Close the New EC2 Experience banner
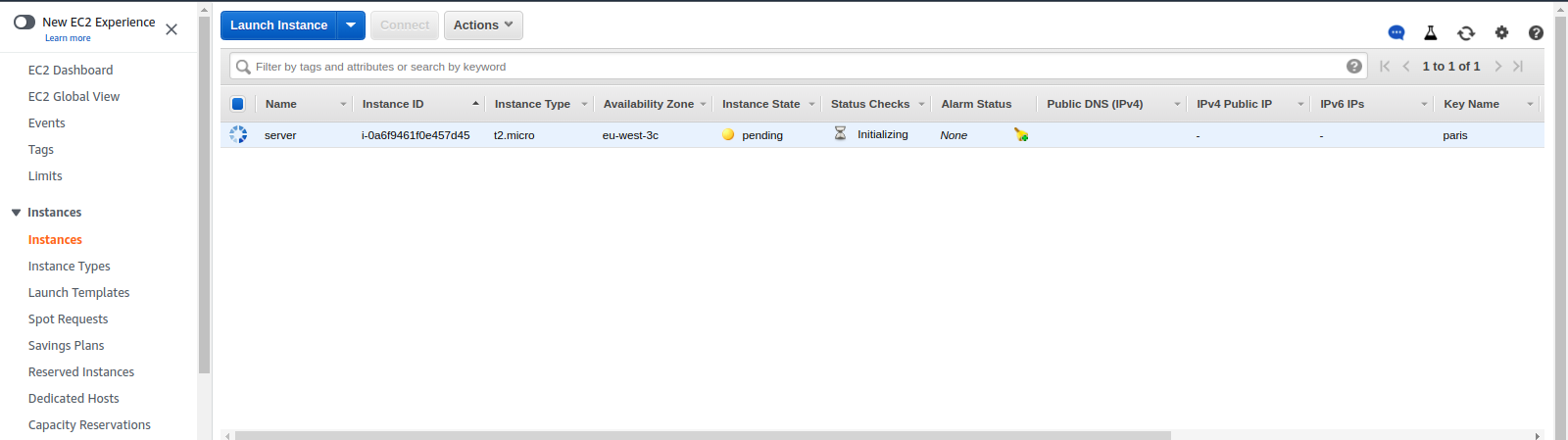The height and width of the screenshot is (440, 1568). 171,29
